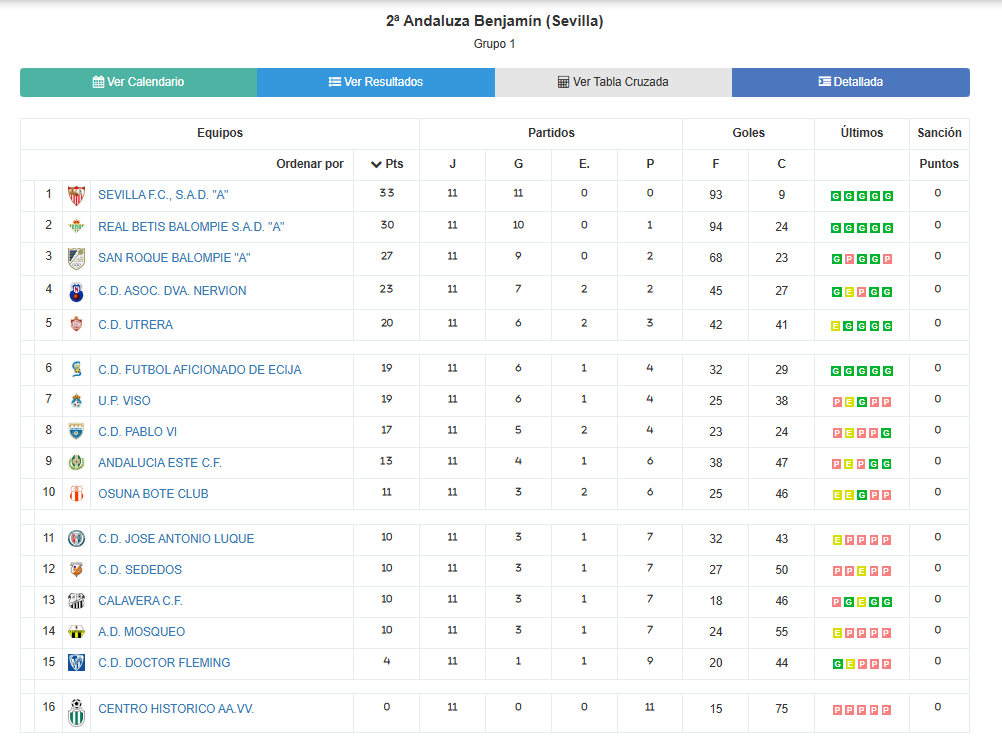The image size is (1002, 736).
Task: Sort by J column header
Action: pyautogui.click(x=452, y=164)
